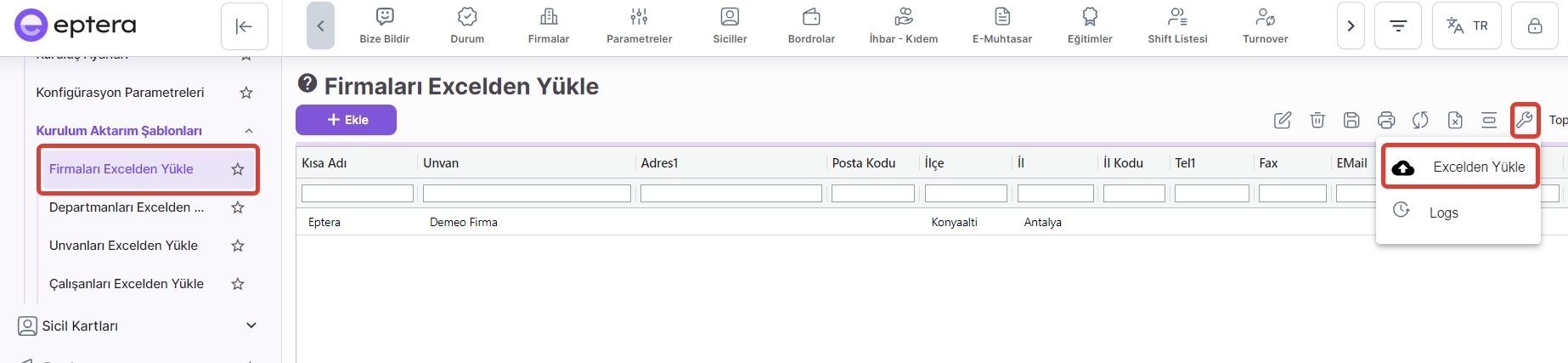
Task: Click the purple Ekle button
Action: click(346, 120)
